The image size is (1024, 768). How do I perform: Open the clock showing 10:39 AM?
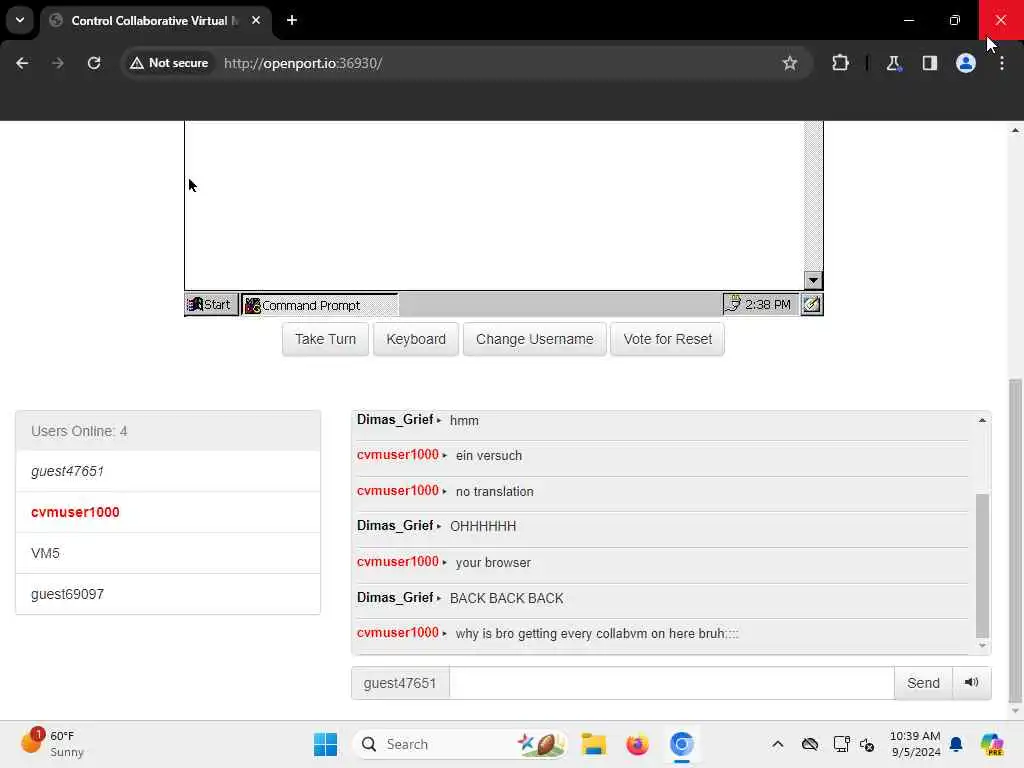[915, 744]
